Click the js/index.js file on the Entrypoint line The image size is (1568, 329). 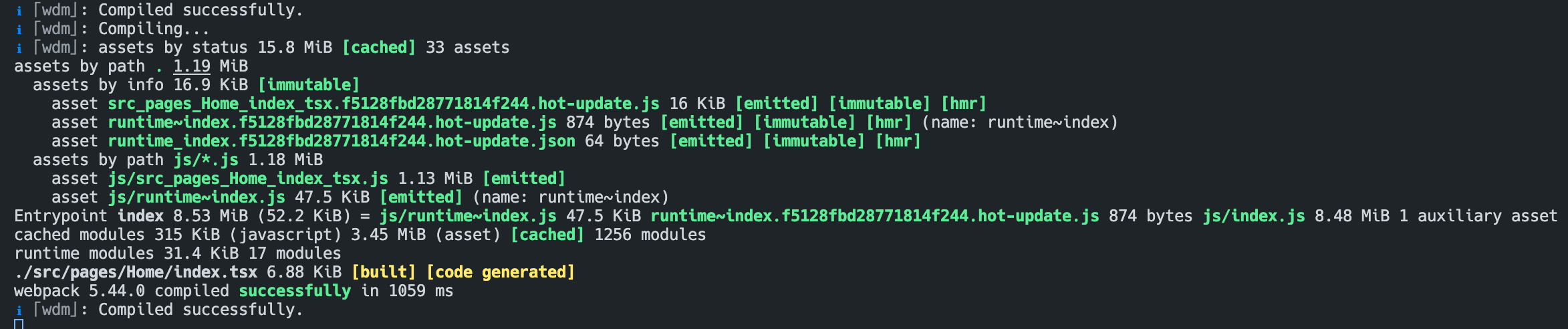[x=1254, y=216]
